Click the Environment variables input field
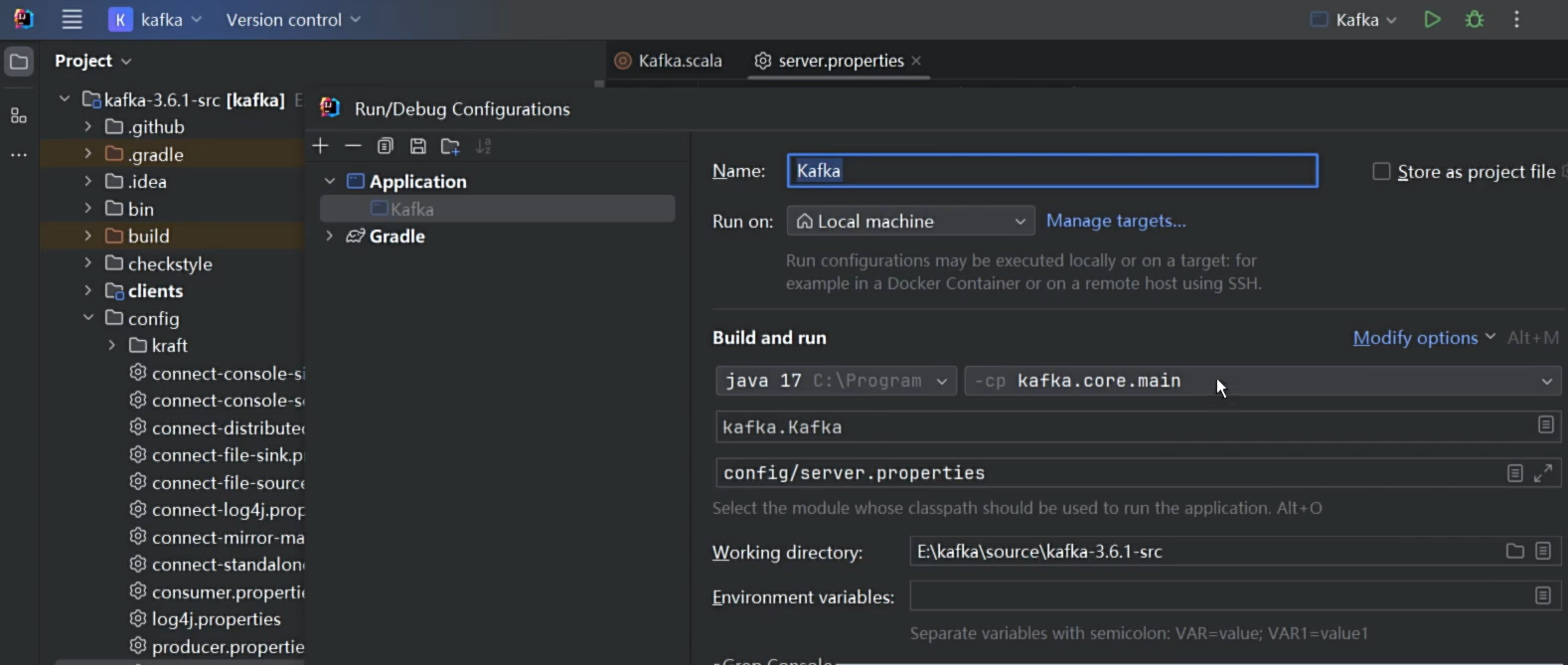 [1219, 596]
